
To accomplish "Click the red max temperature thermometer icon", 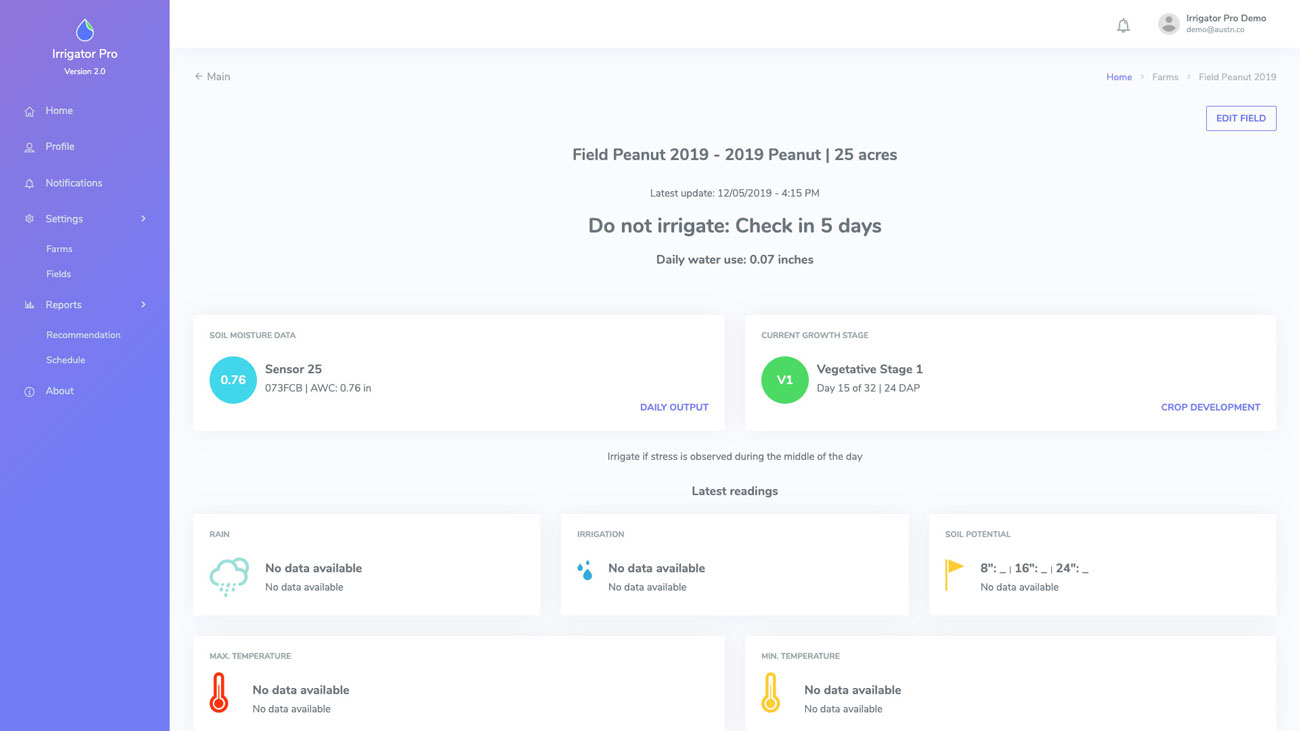I will click(219, 693).
